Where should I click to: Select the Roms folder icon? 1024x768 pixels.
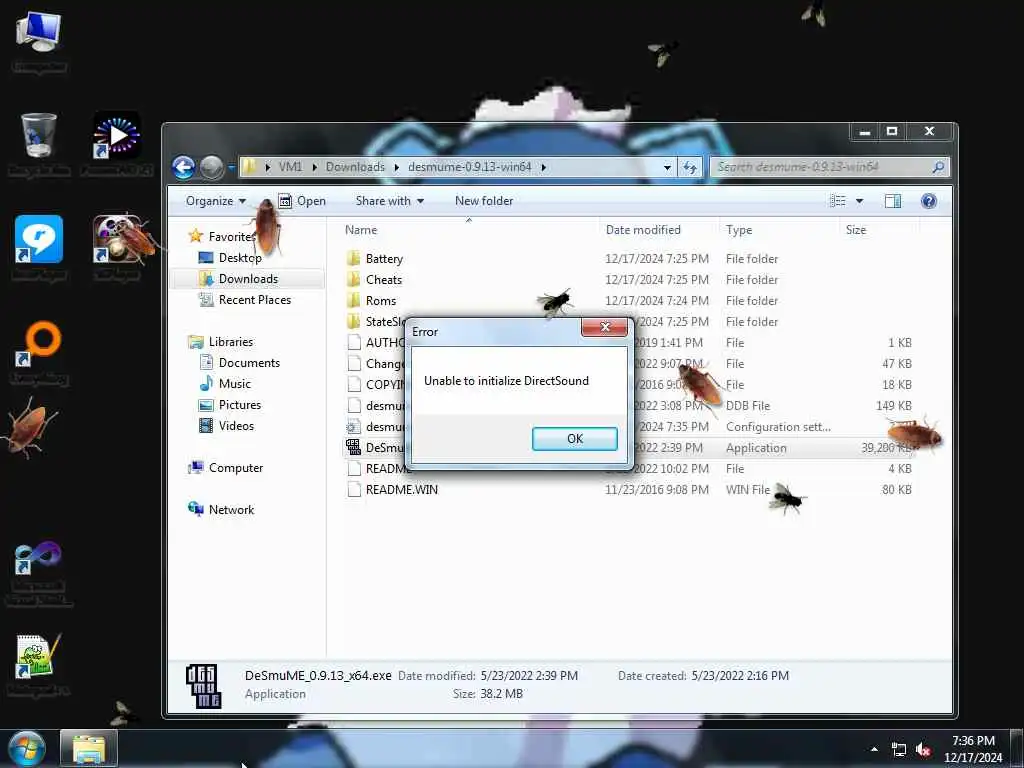coord(353,300)
